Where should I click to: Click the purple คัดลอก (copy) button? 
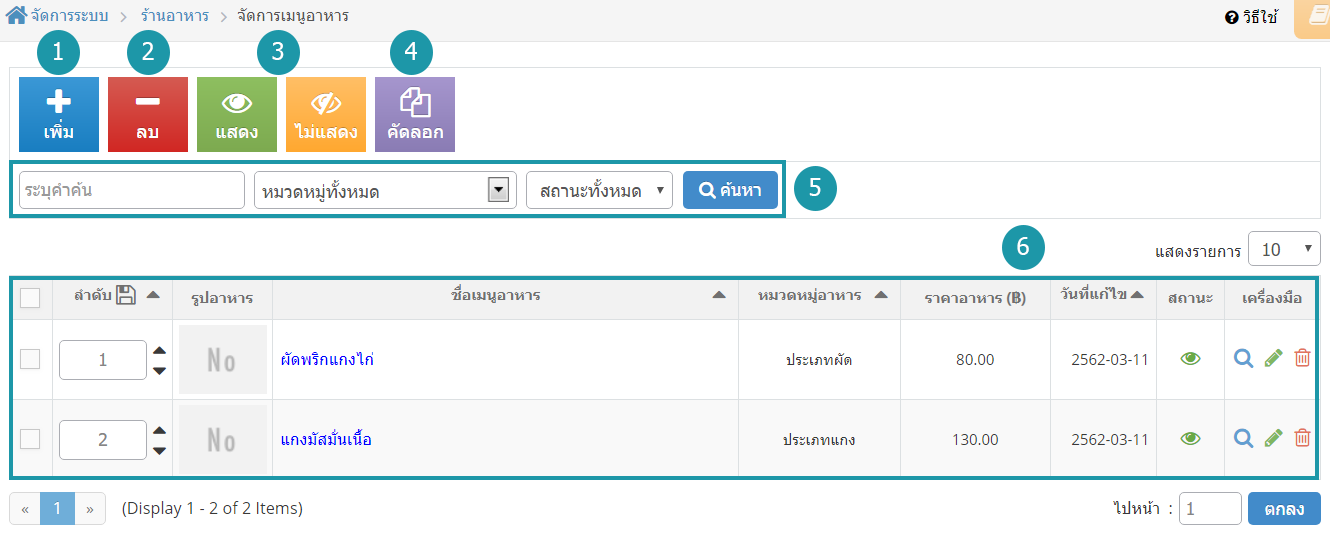pos(415,114)
